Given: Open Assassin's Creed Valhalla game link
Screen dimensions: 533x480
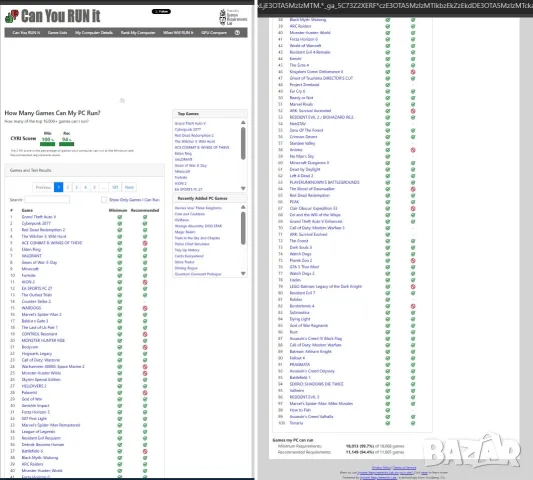Looking at the screenshot, I should (311, 417).
